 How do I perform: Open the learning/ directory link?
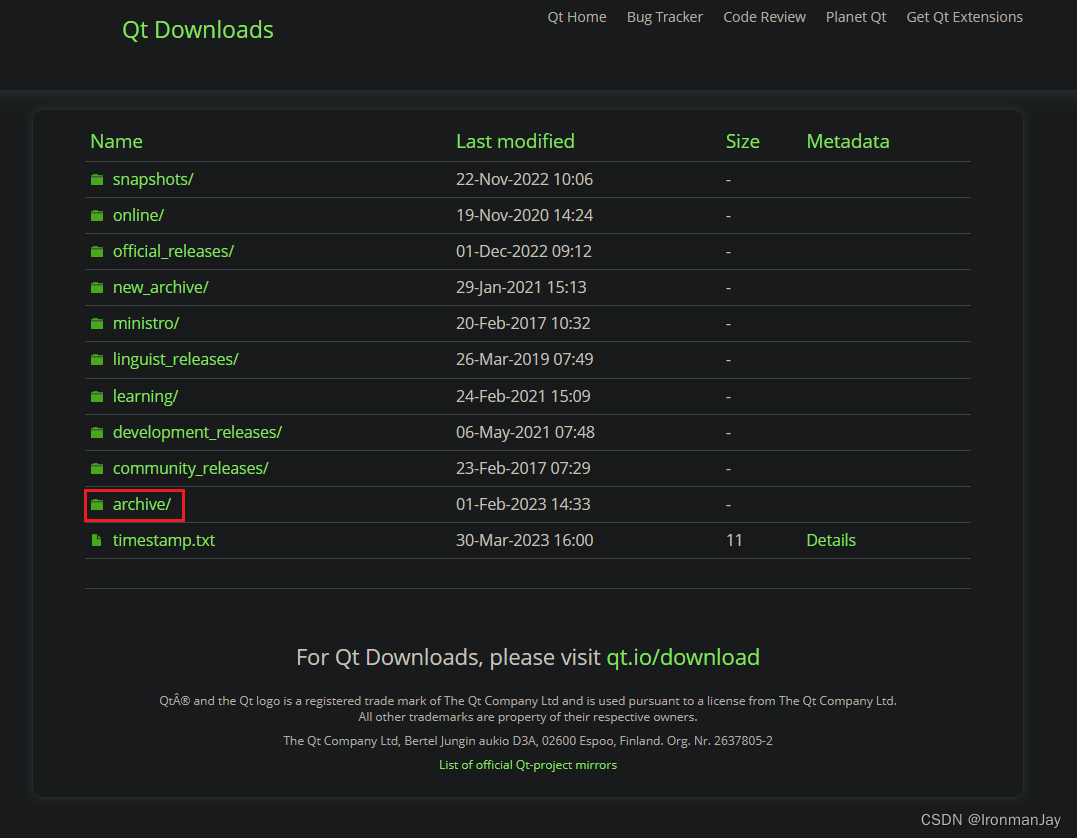[146, 396]
